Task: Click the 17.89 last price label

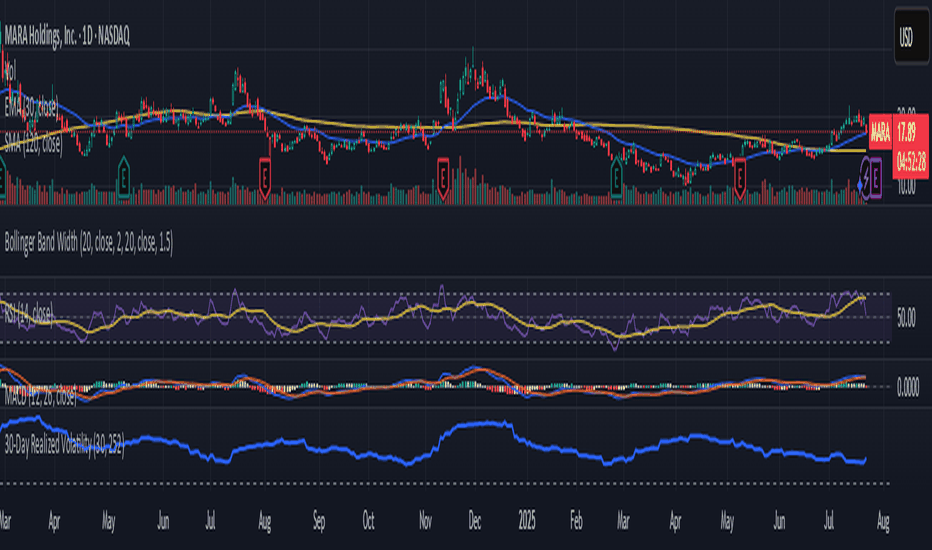Action: (x=906, y=132)
